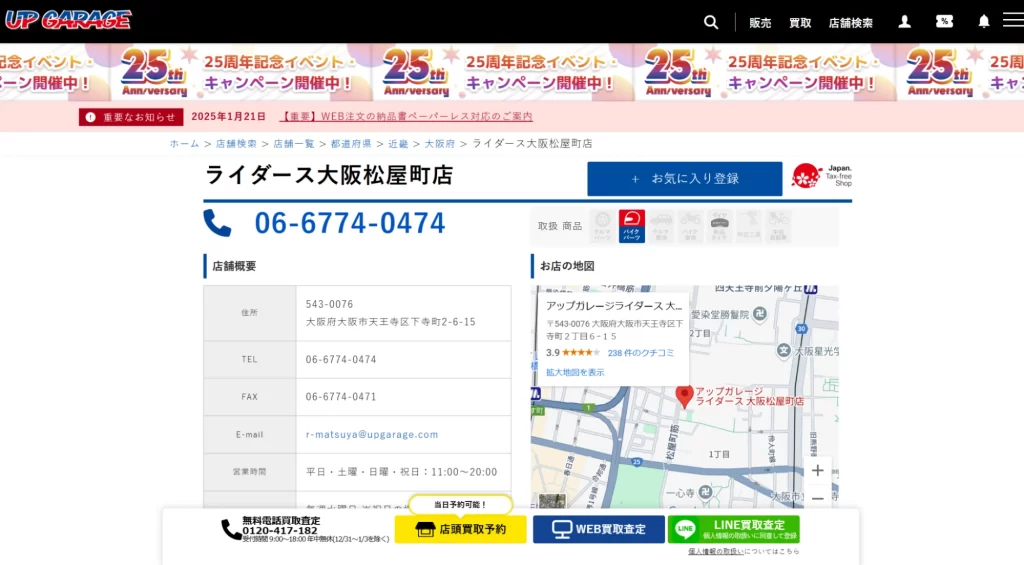Click the notification bell icon

click(984, 22)
